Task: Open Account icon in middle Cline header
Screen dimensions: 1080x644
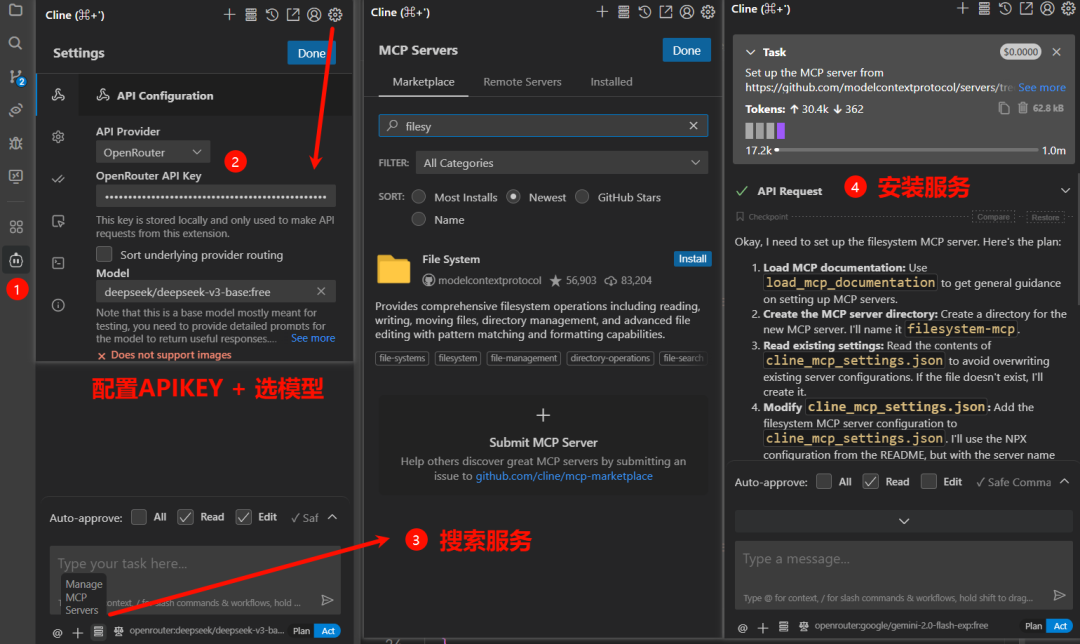Action: point(687,12)
